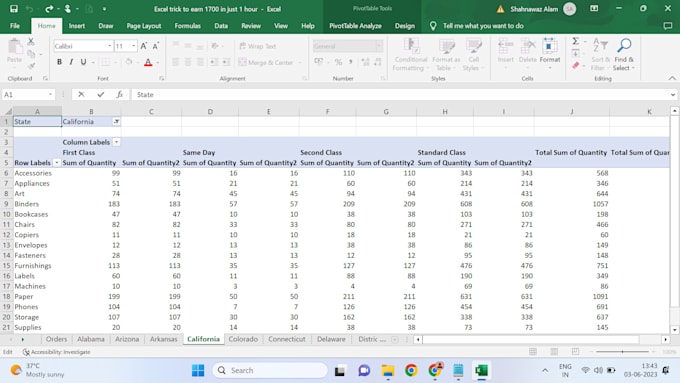This screenshot has width=680, height=383.
Task: Open the General number format dropdown
Action: 379,46
